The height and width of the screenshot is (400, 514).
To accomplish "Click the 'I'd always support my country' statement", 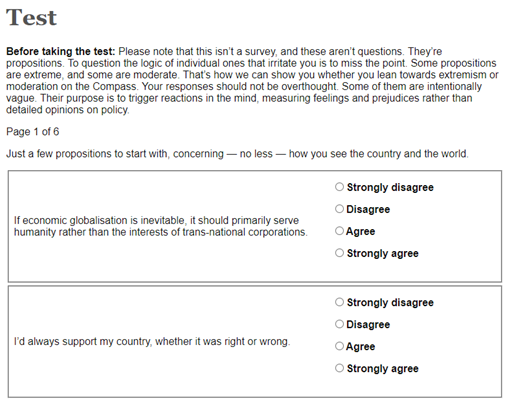I will 152,342.
